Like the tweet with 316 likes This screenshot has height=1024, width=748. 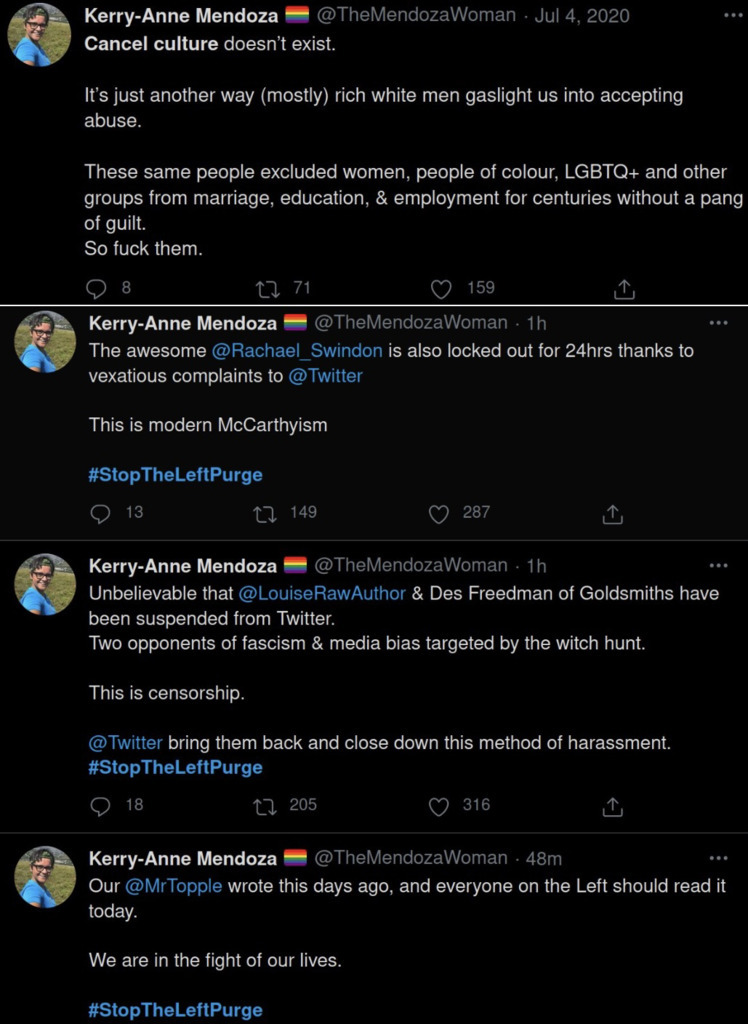438,805
